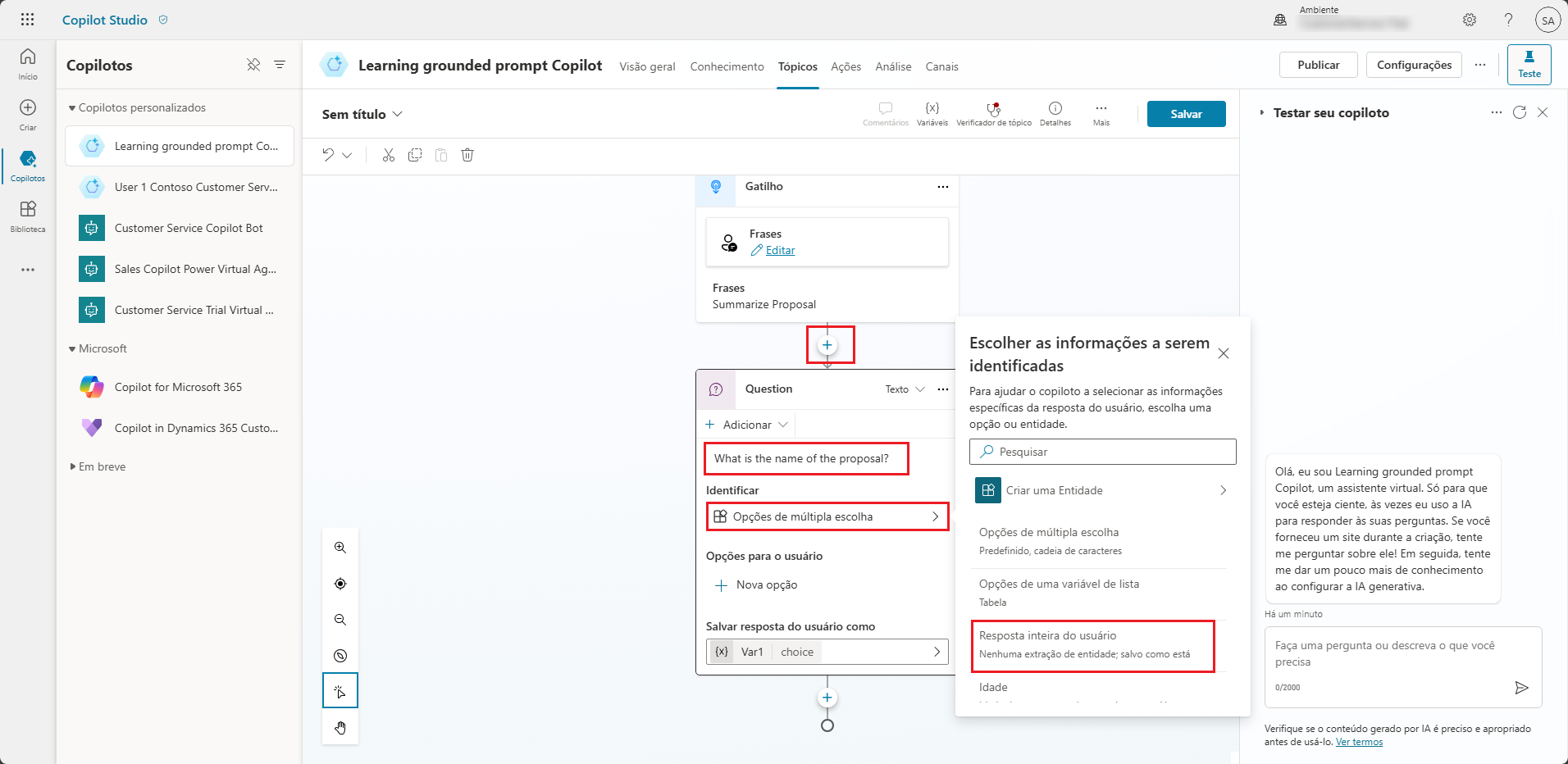The height and width of the screenshot is (764, 1568).
Task: Run the Verificador de tópico
Action: [x=994, y=113]
